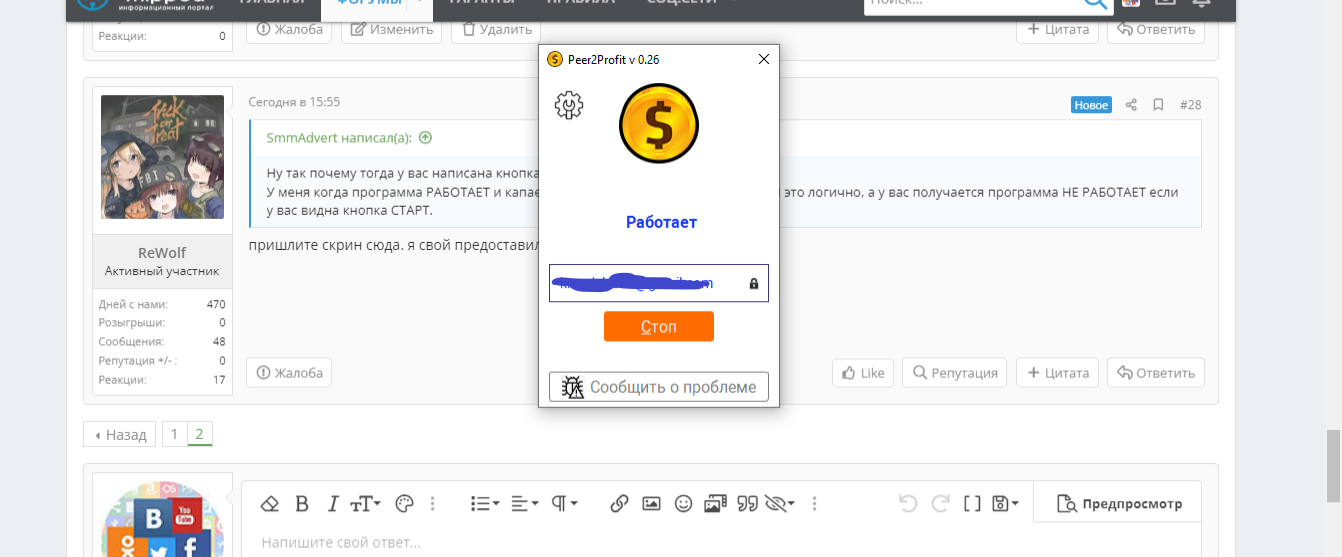Screen dimensions: 1342x557
Task: Open the list type dropdown
Action: (485, 503)
